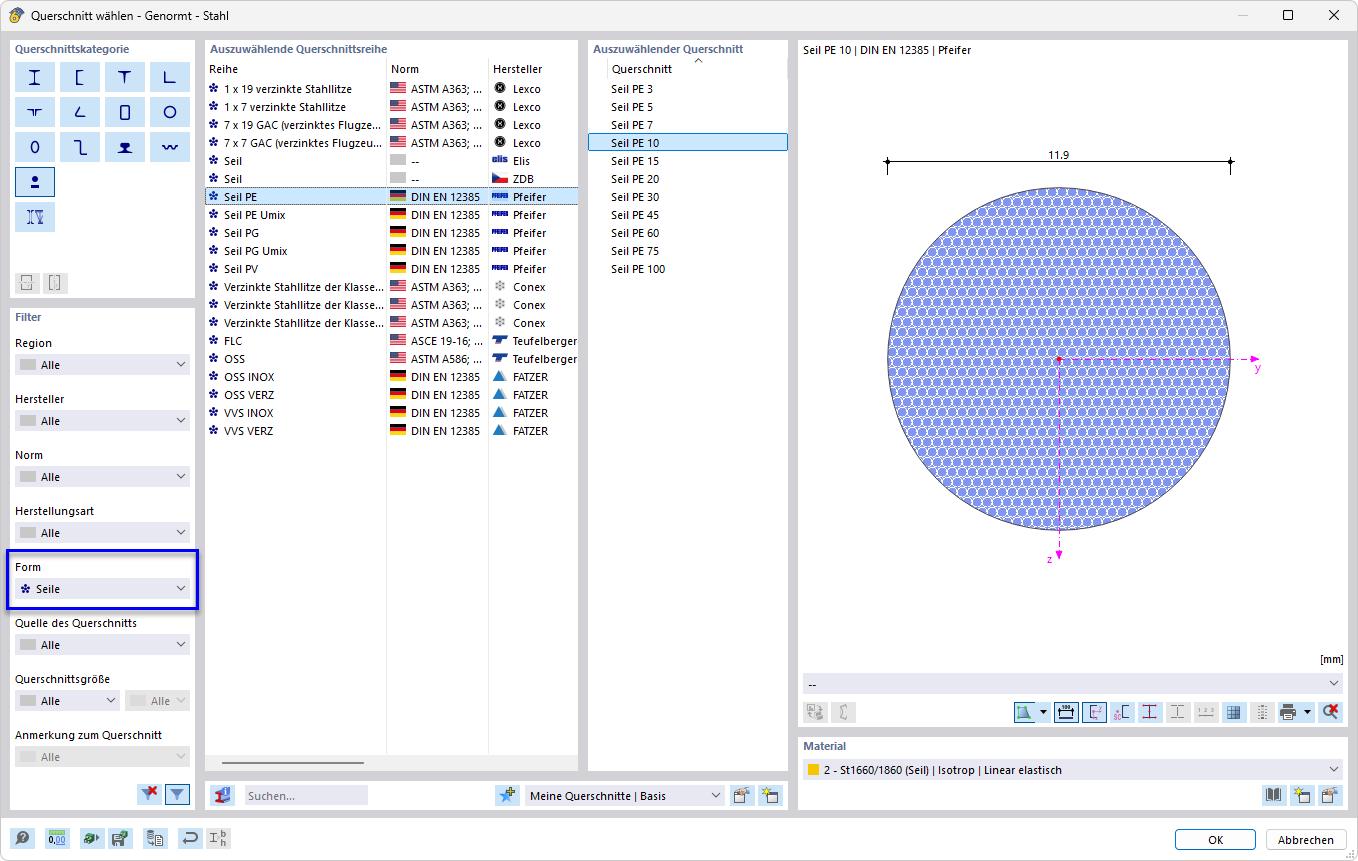The image size is (1358, 861).
Task: Click the Abbrechen button
Action: click(1305, 840)
